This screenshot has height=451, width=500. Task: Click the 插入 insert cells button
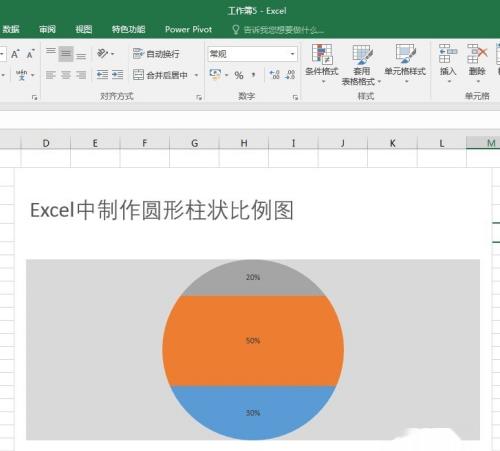[x=448, y=63]
